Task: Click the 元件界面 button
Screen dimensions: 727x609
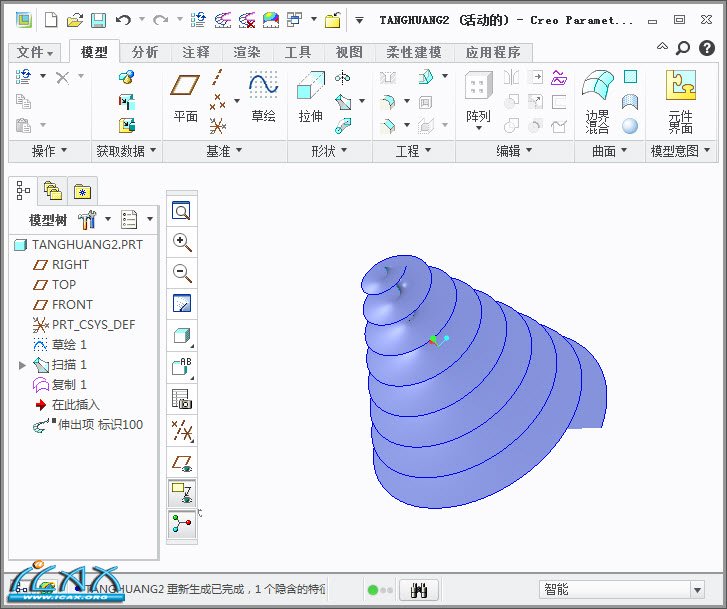Action: (x=680, y=100)
